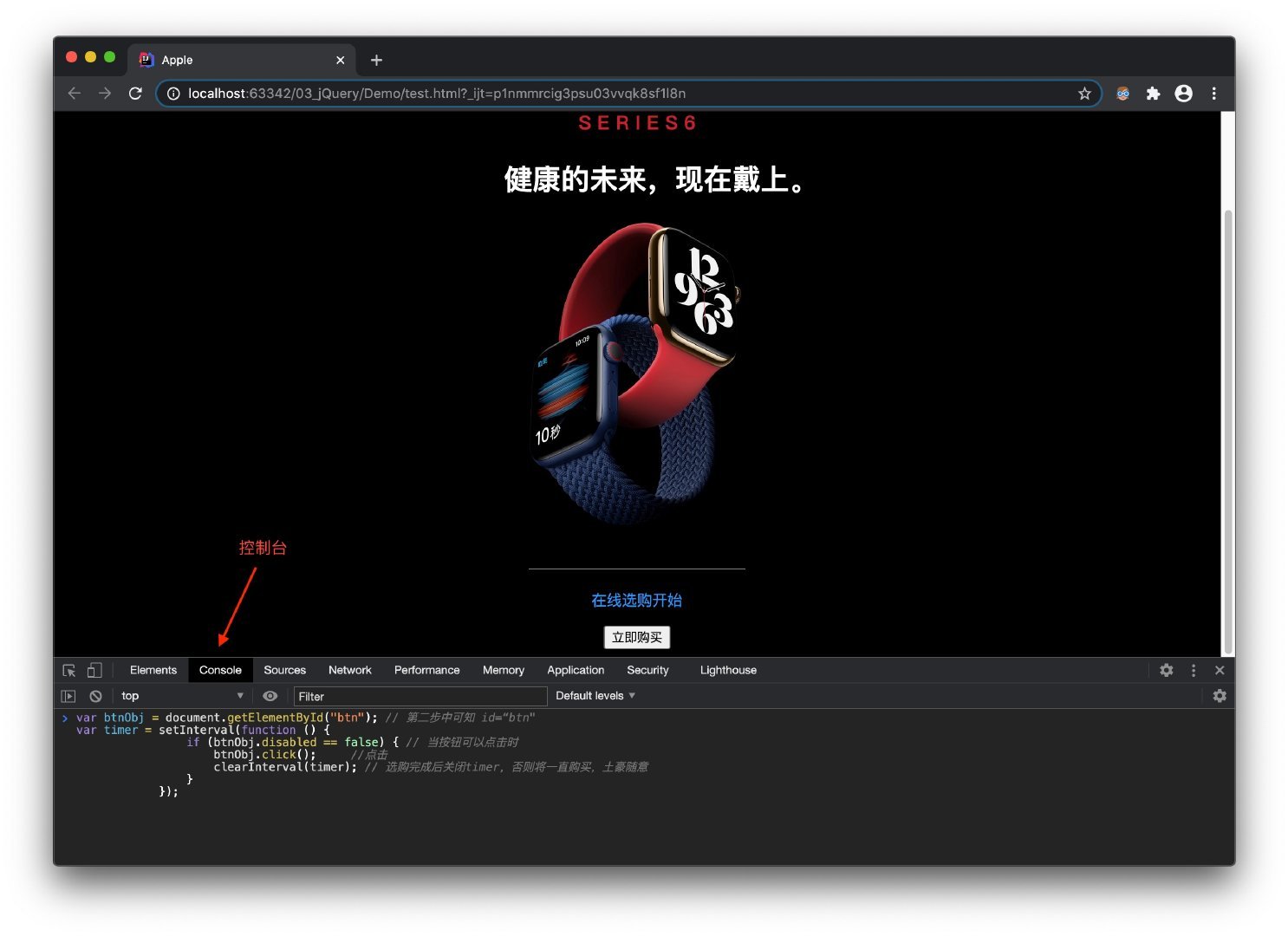Viewport: 1288px width, 936px height.
Task: Click the console line with btnObj.click()
Action: tap(301, 754)
